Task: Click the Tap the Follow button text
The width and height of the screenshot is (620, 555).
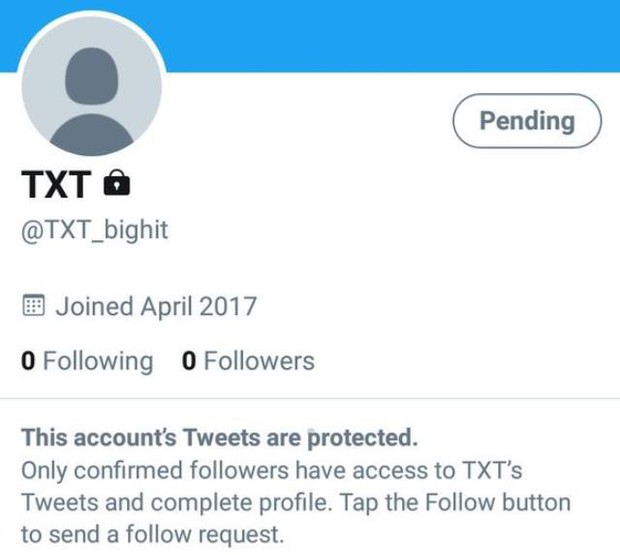Action: (x=455, y=503)
